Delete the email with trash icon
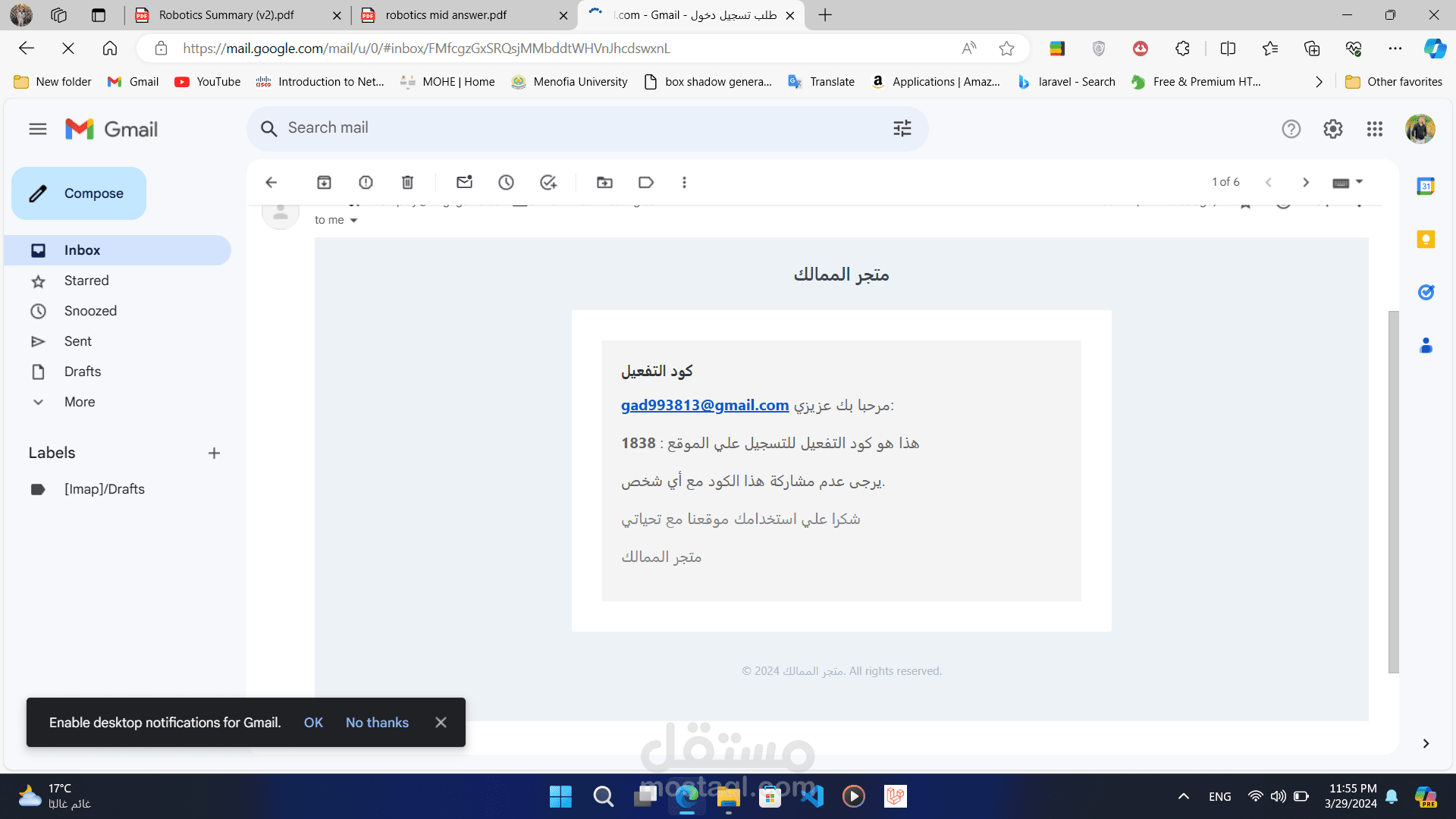 coord(407,182)
